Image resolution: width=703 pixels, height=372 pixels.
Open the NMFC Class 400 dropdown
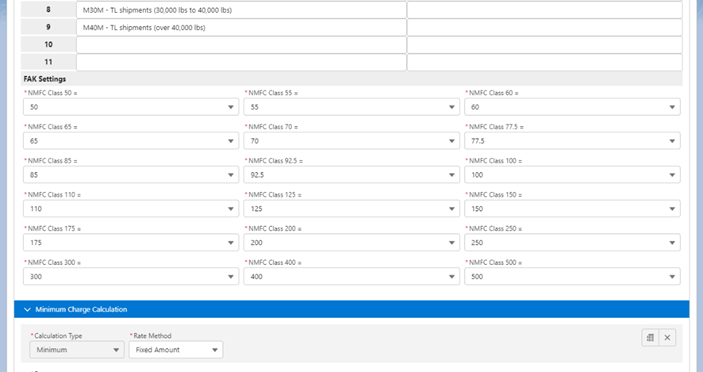(352, 277)
